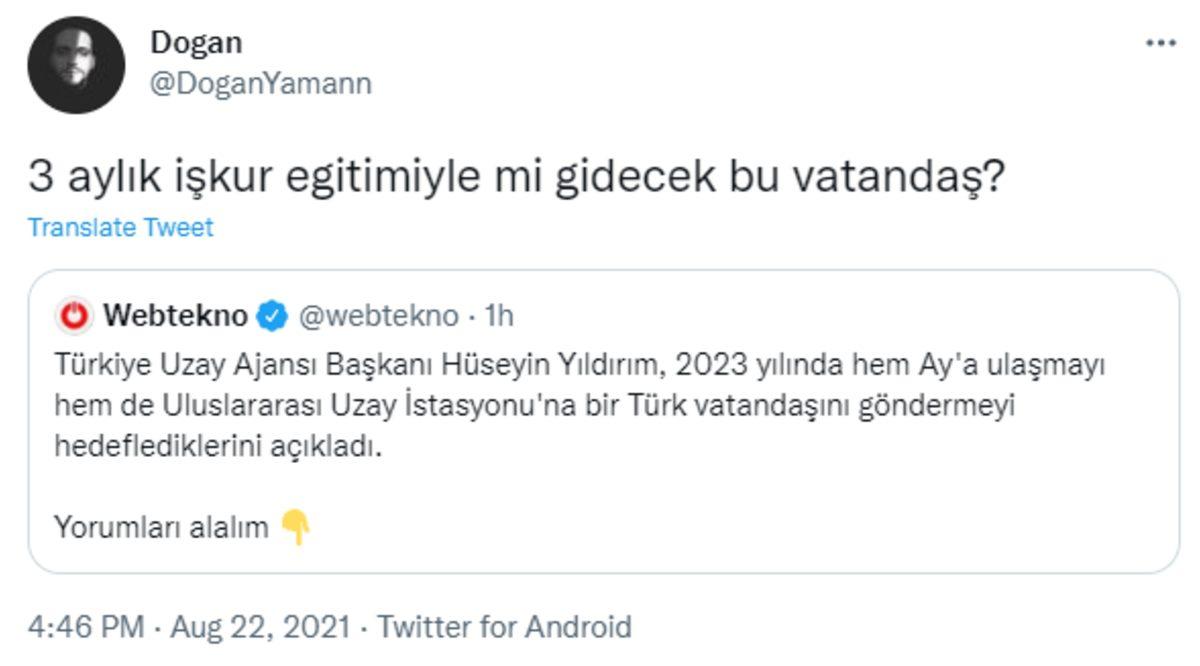The width and height of the screenshot is (1200, 666).
Task: Click the Translate Tweet link
Action: point(119,227)
